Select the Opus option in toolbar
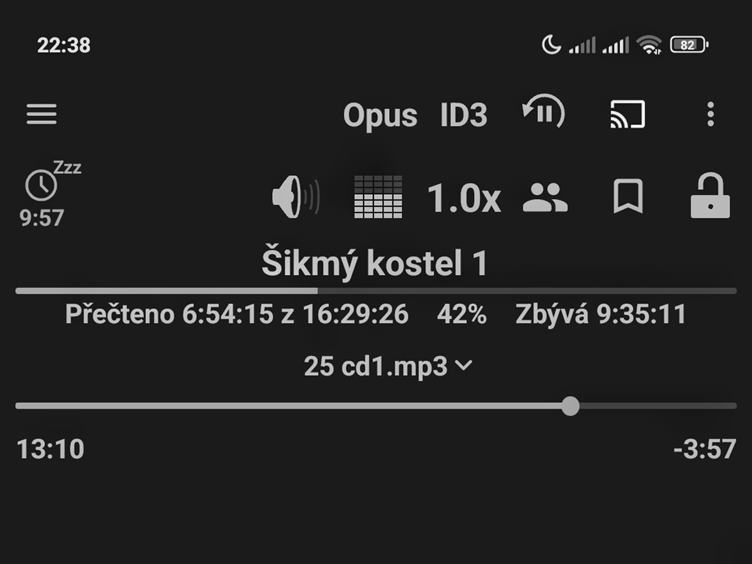The height and width of the screenshot is (564, 752). 380,116
